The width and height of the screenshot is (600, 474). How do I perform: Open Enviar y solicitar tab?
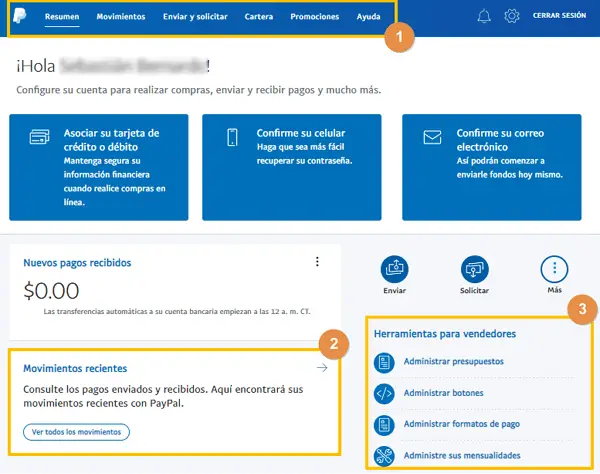(x=195, y=16)
